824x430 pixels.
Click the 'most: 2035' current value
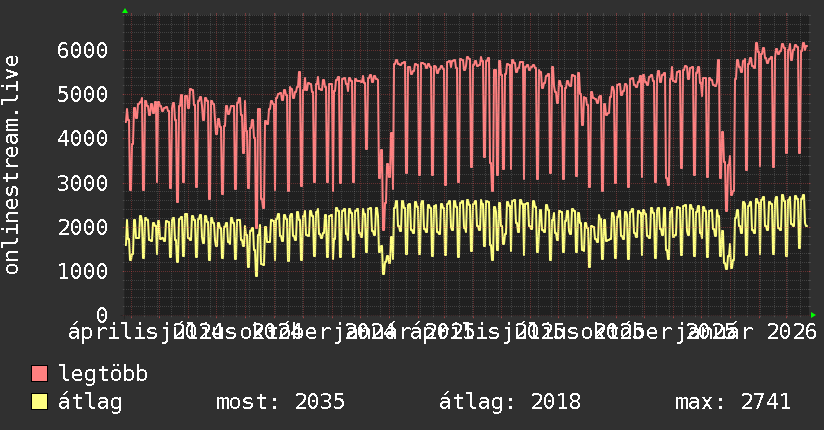tap(280, 402)
